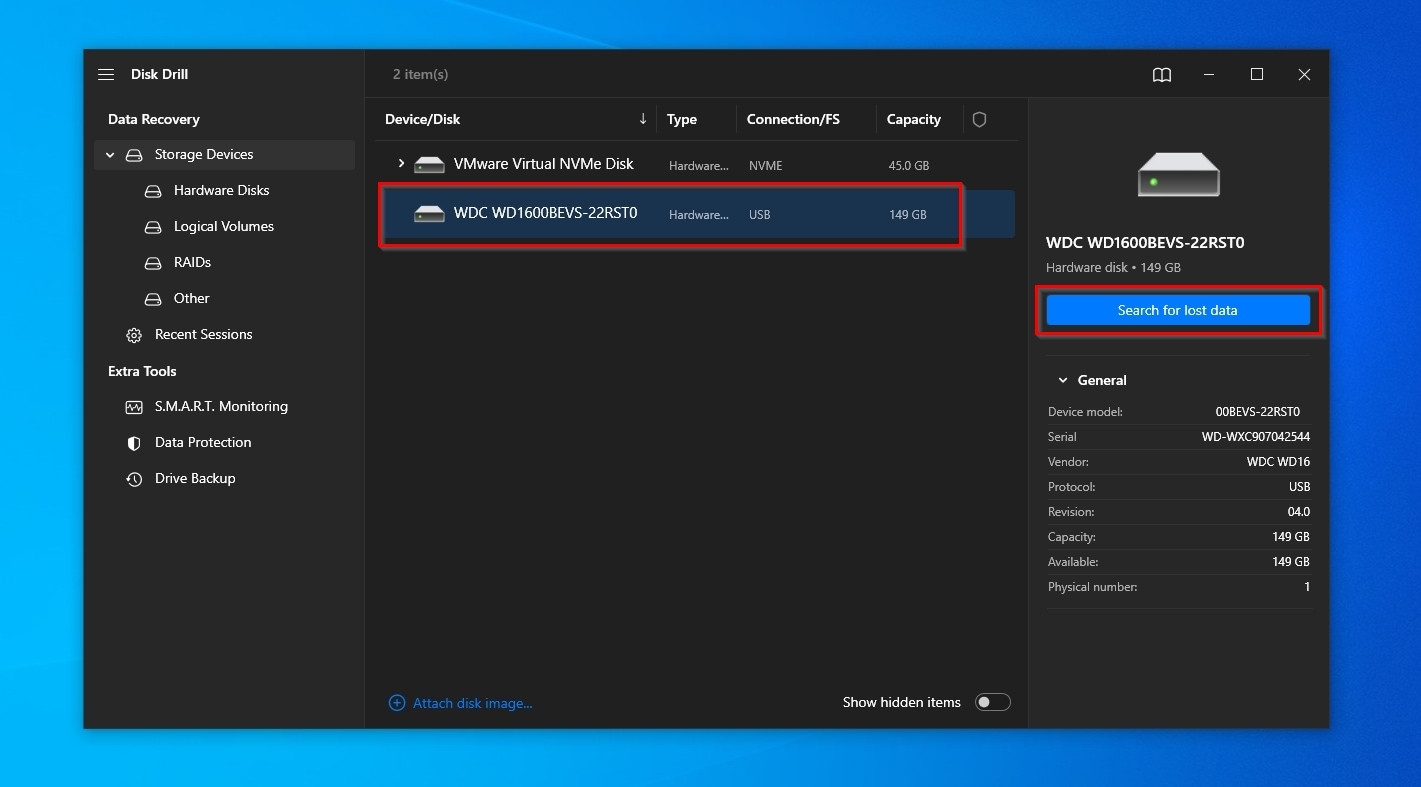Click the Data Protection shield icon
Viewport: 1421px width, 787px height.
click(134, 443)
